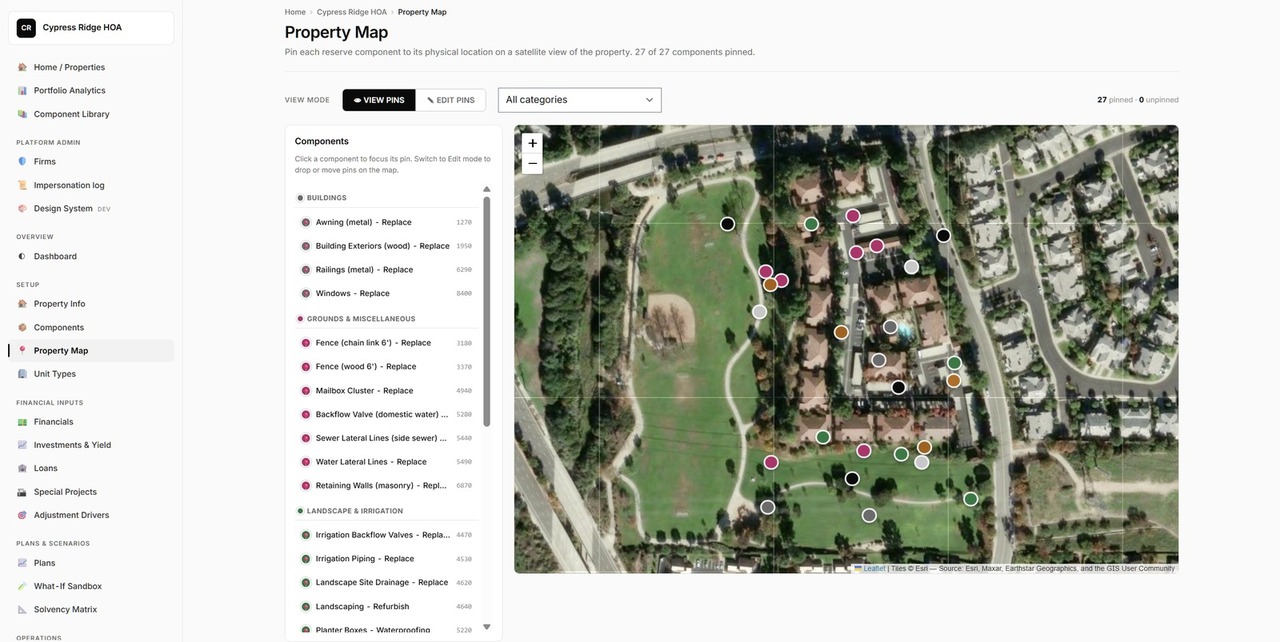Zoom out on the satellite map
The width and height of the screenshot is (1280, 642).
point(532,163)
